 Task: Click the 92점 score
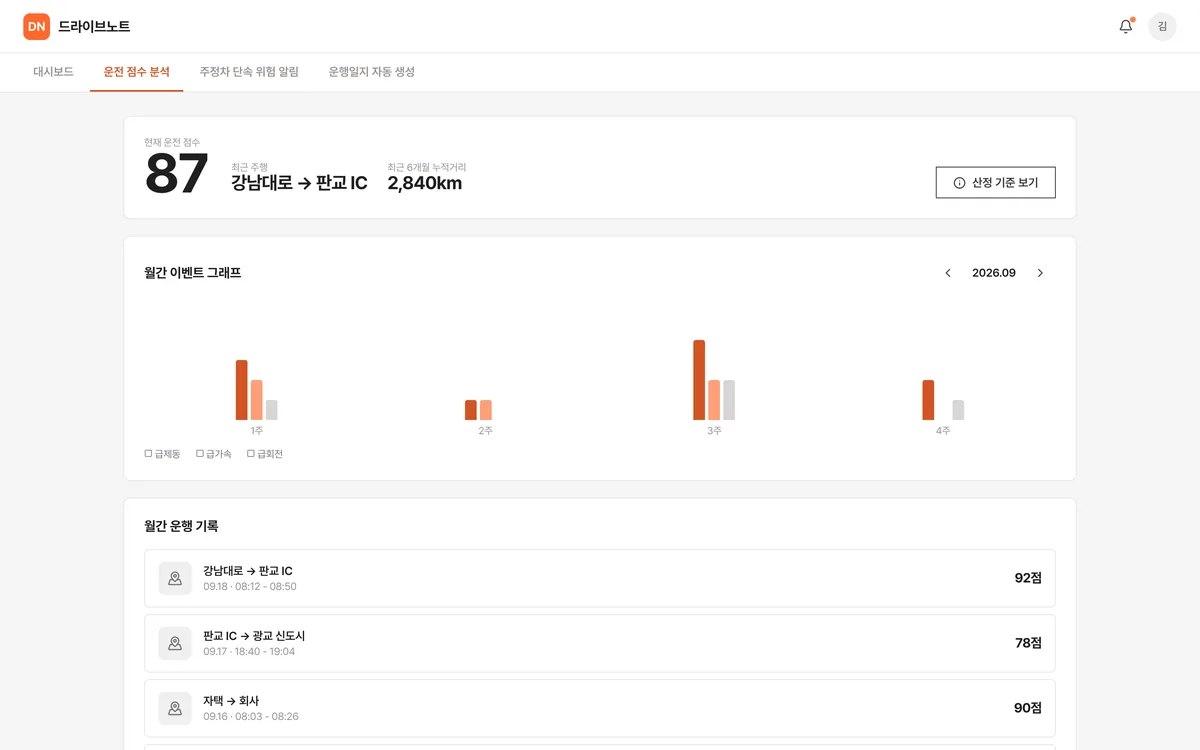[x=1028, y=578]
